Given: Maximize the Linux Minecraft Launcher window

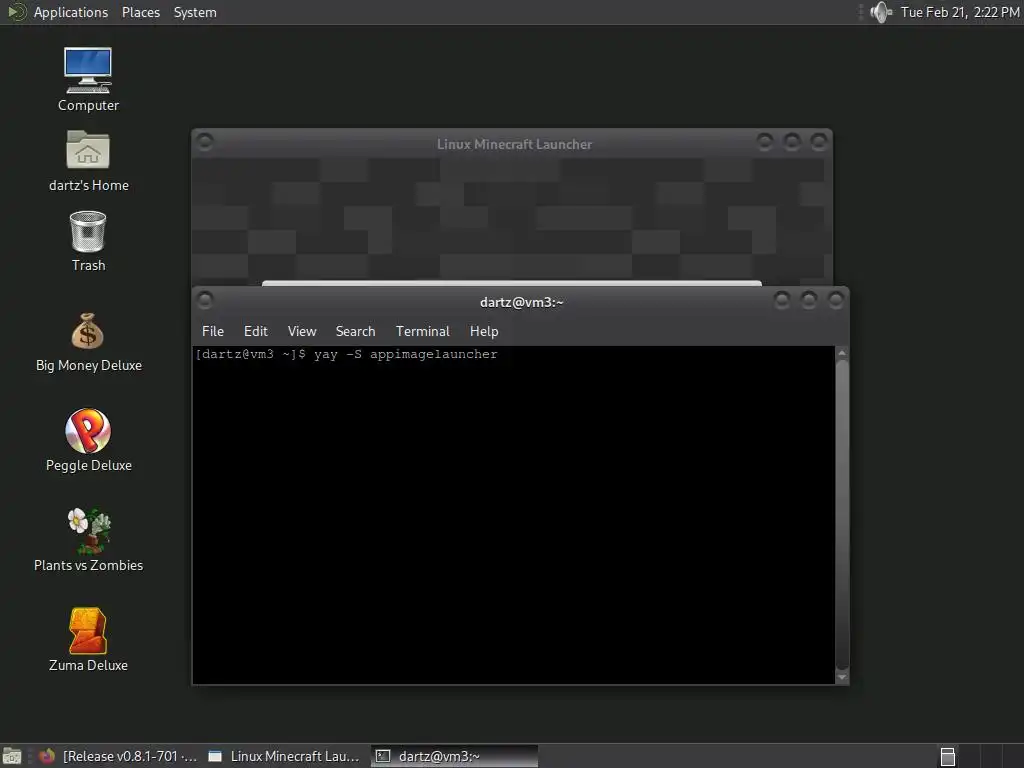Looking at the screenshot, I should click(792, 142).
